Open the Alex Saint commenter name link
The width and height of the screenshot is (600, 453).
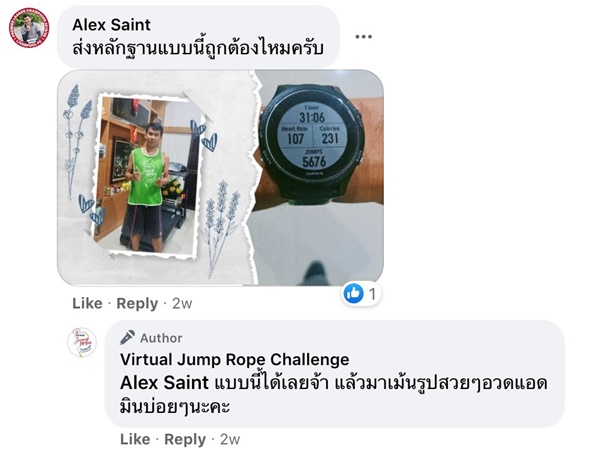point(111,25)
